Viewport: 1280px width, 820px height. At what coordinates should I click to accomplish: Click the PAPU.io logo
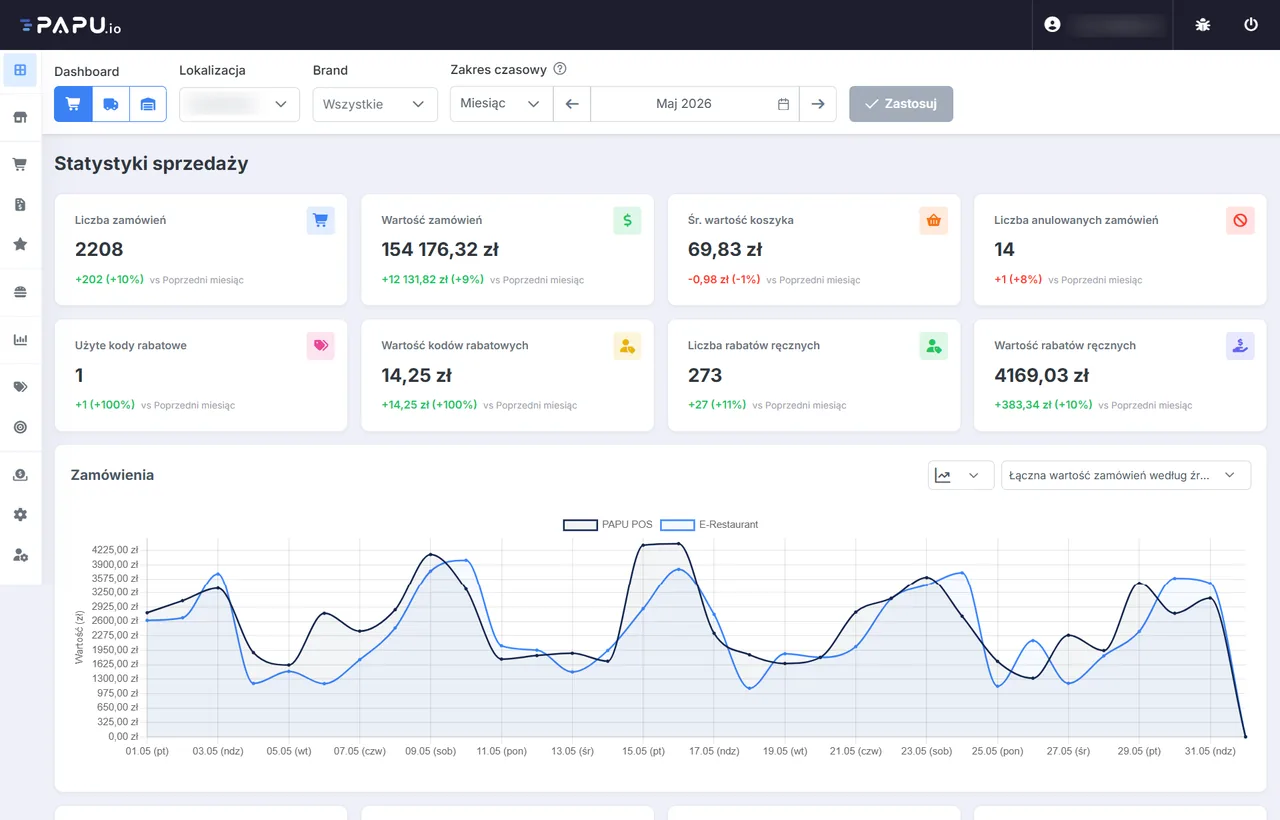coord(70,25)
